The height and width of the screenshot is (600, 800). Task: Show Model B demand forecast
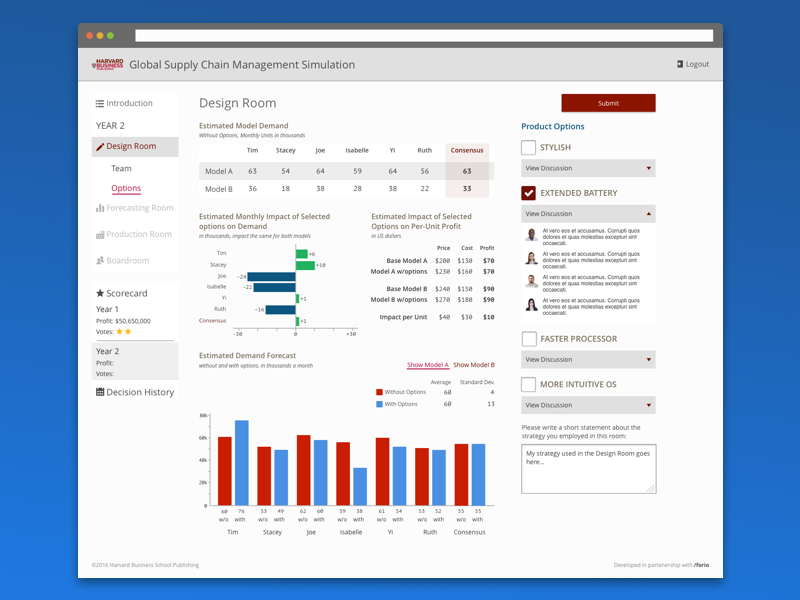[473, 365]
